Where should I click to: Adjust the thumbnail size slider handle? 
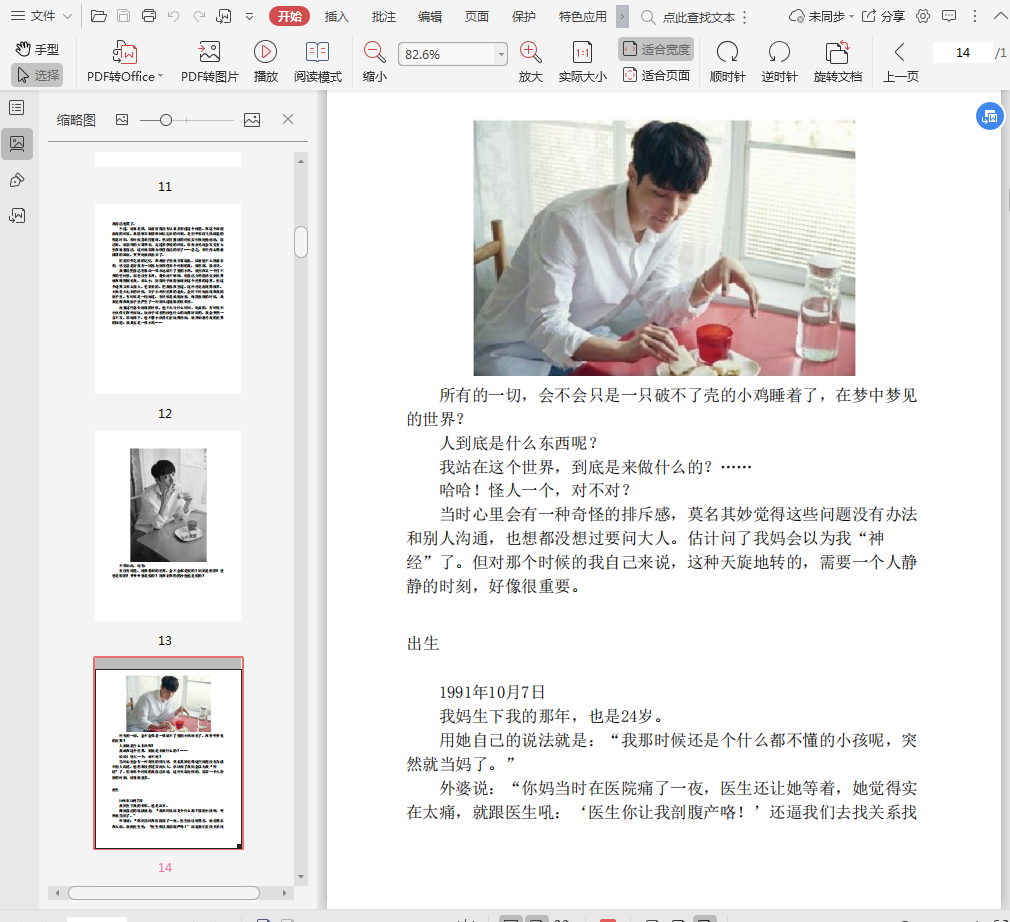[x=166, y=120]
